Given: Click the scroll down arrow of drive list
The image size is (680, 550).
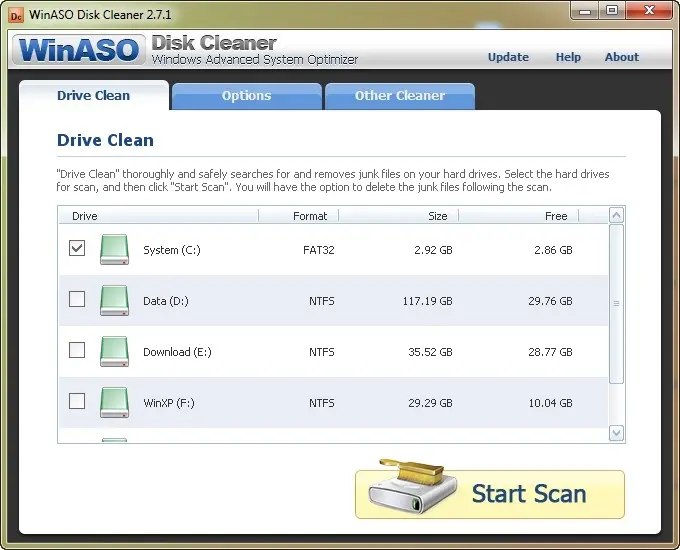Looking at the screenshot, I should (616, 433).
